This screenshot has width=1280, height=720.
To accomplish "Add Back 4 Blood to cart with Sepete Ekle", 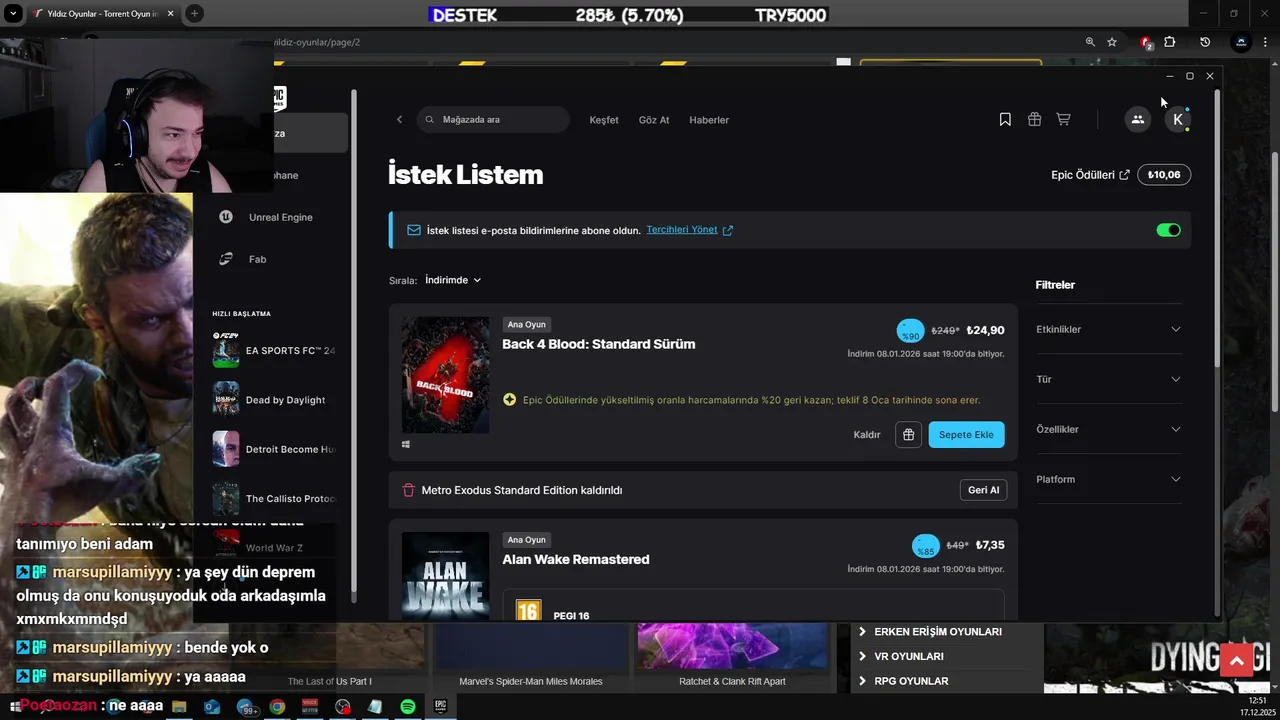I will click(966, 434).
